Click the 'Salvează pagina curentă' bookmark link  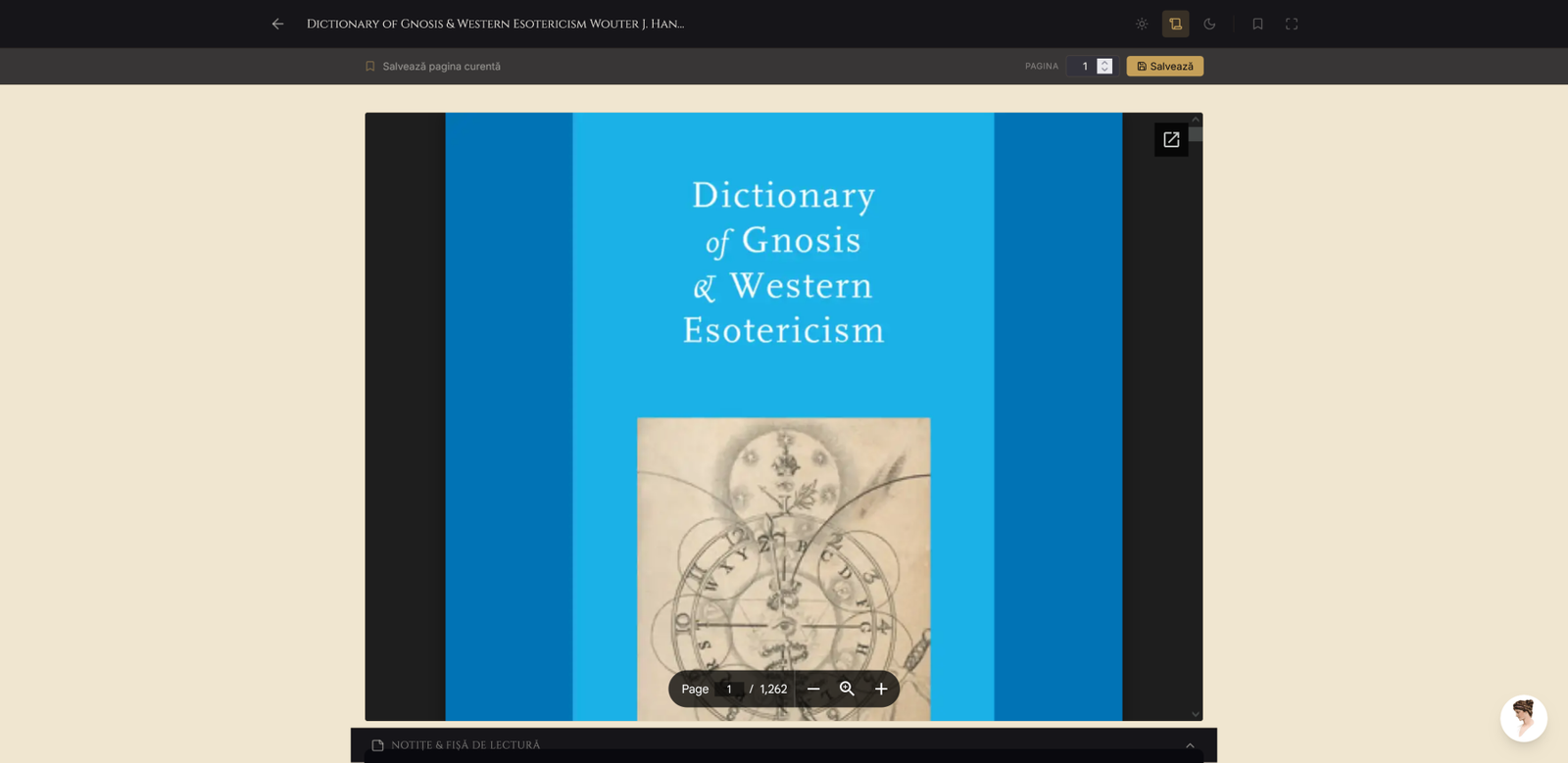[x=433, y=67]
